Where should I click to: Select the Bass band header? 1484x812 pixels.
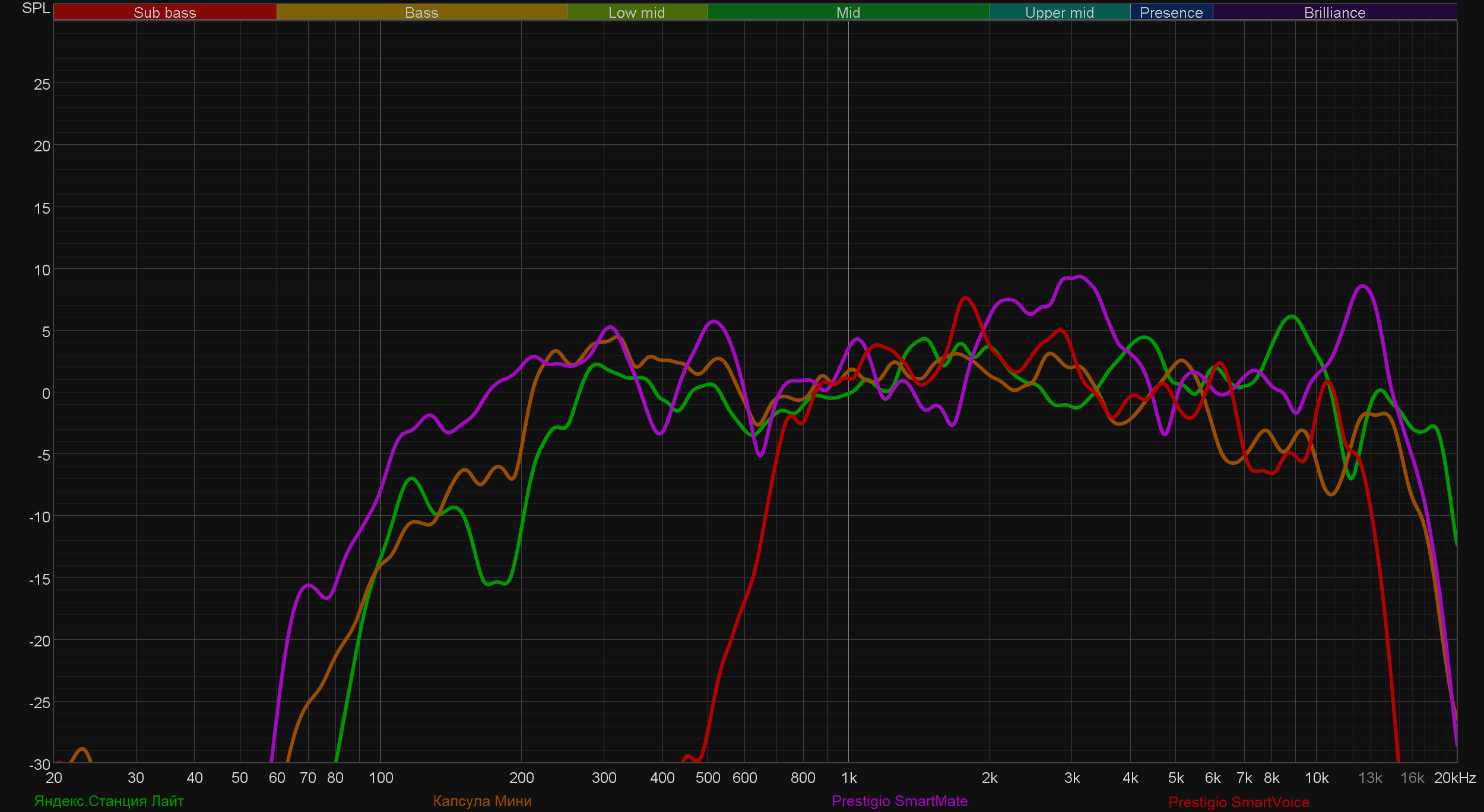coord(421,12)
